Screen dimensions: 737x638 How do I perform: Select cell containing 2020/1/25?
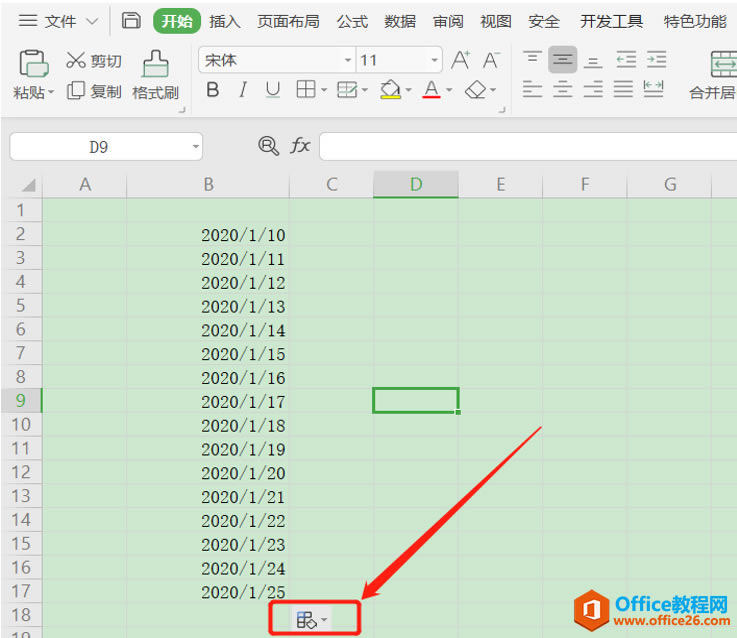click(207, 591)
